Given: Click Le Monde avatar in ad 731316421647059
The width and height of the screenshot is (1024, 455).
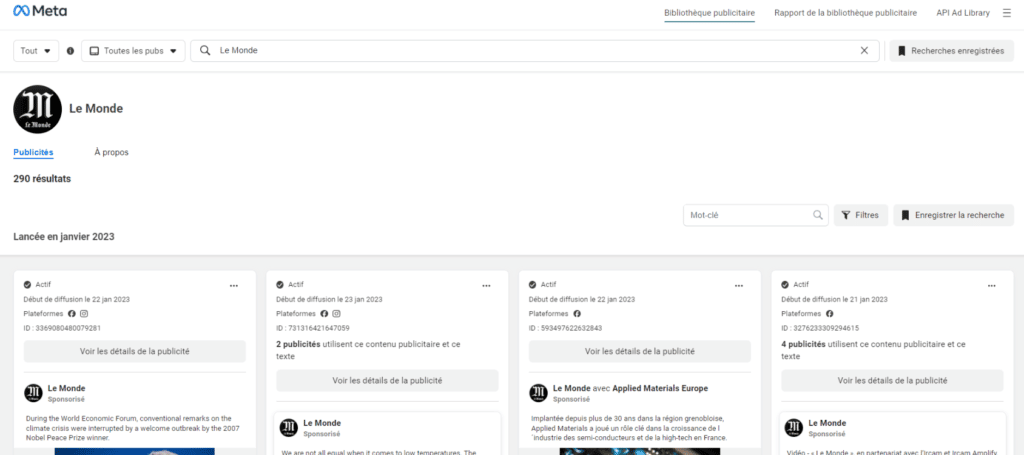Looking at the screenshot, I should (289, 428).
